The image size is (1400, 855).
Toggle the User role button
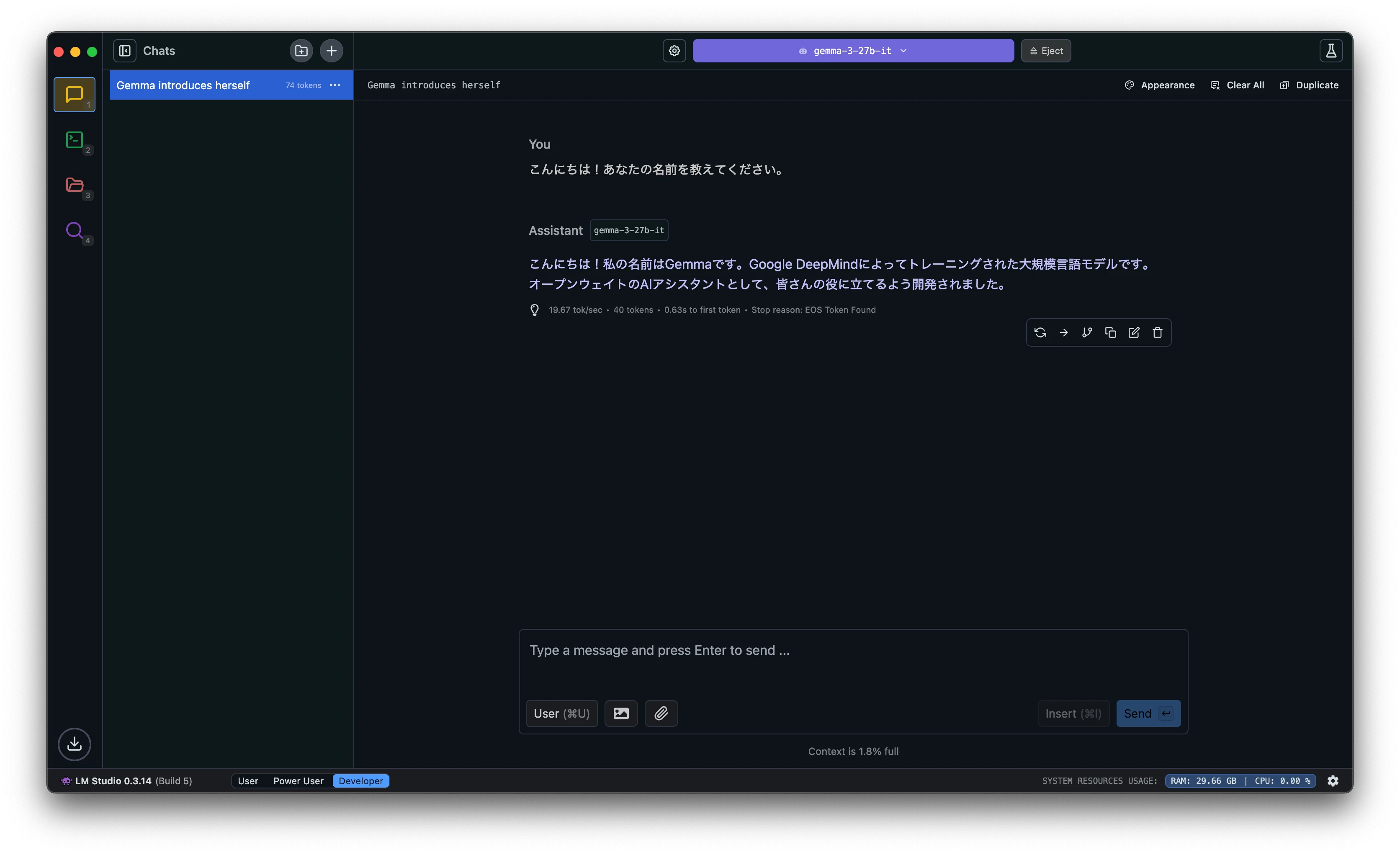click(561, 713)
